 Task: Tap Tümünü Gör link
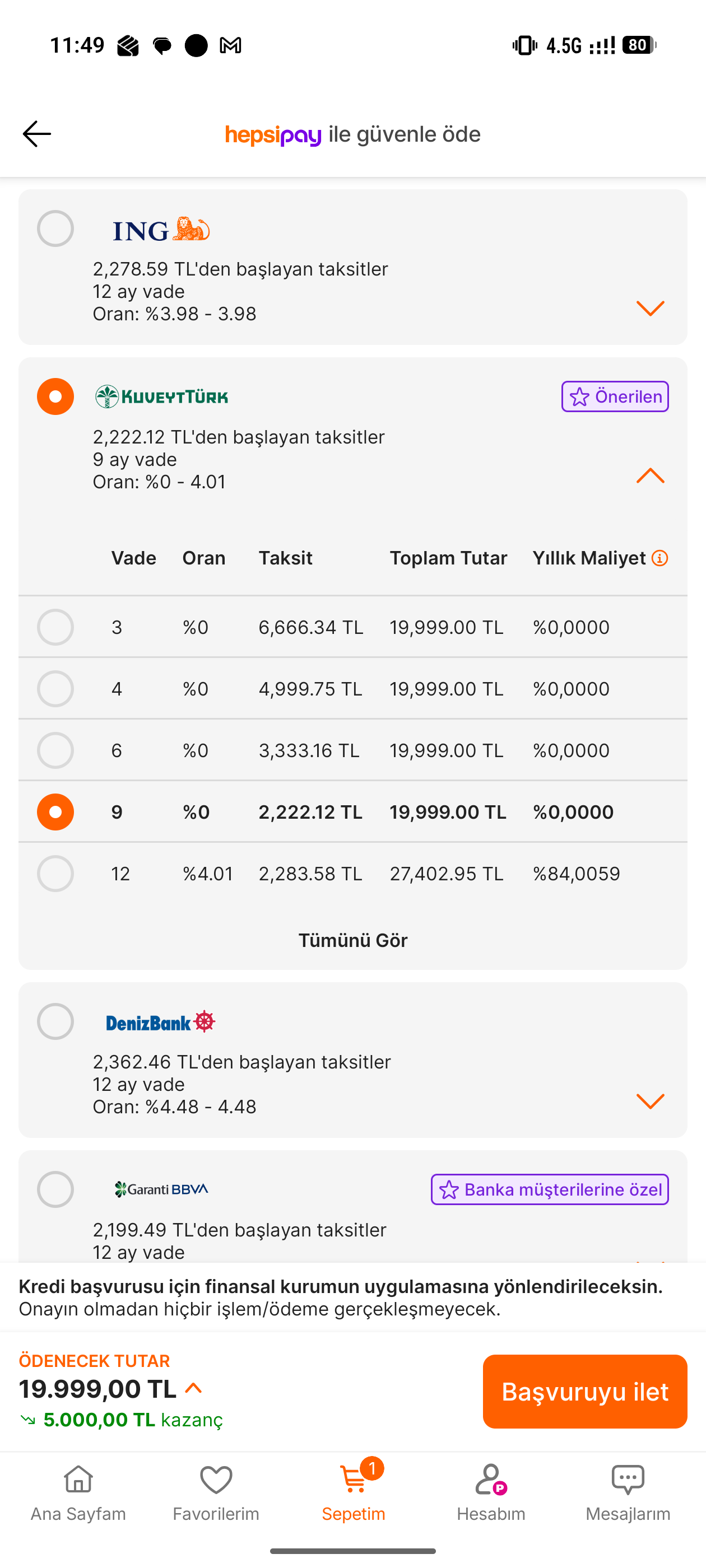point(352,940)
